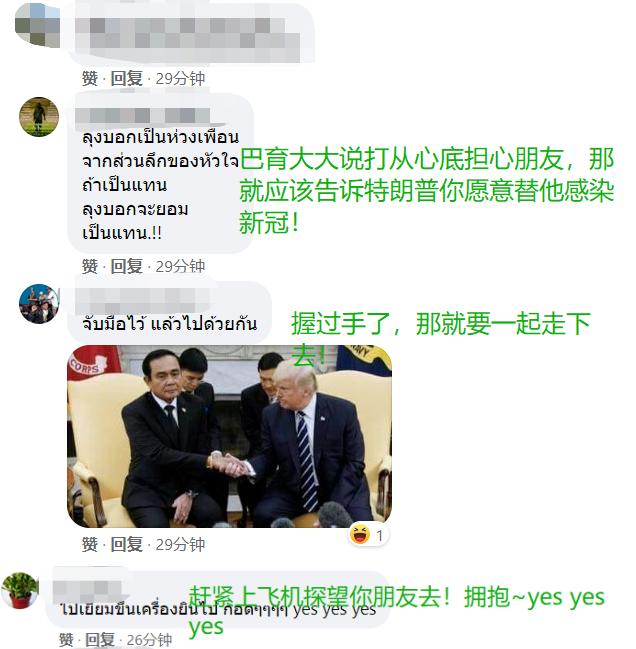
Task: Click the blurred username above ลุงบอกเป็นห่วงเพื่อน comment
Action: tap(143, 115)
